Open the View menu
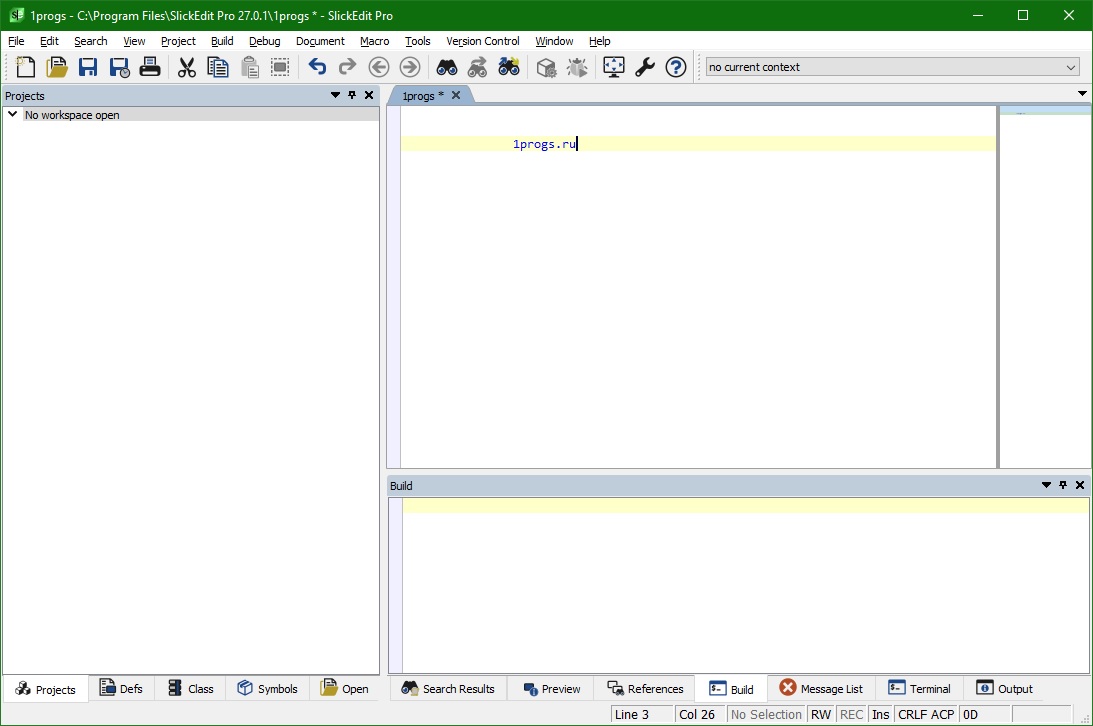The width and height of the screenshot is (1093, 726). (x=135, y=41)
